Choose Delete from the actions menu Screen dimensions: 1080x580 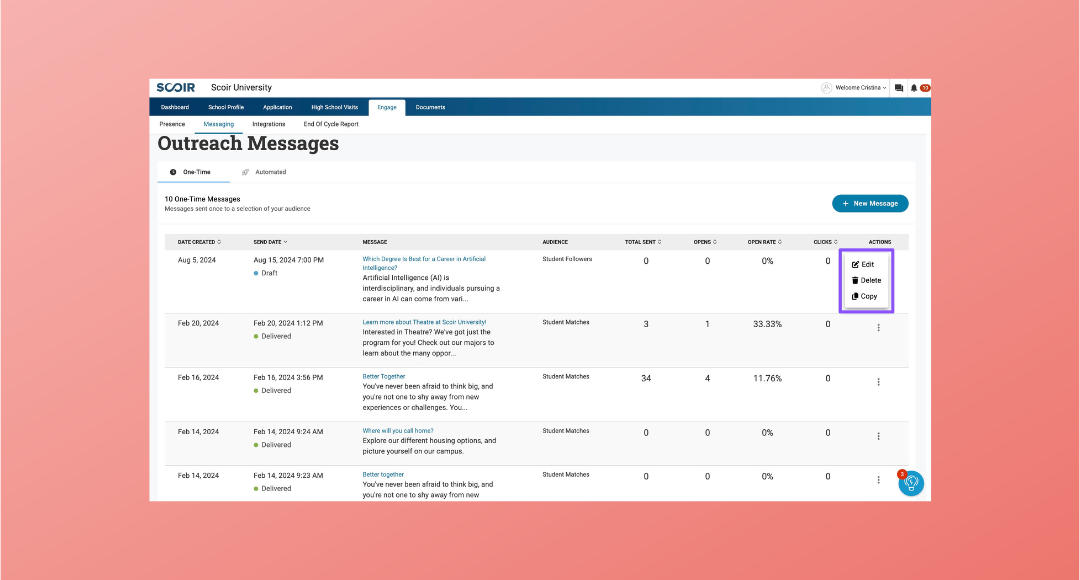pyautogui.click(x=866, y=280)
